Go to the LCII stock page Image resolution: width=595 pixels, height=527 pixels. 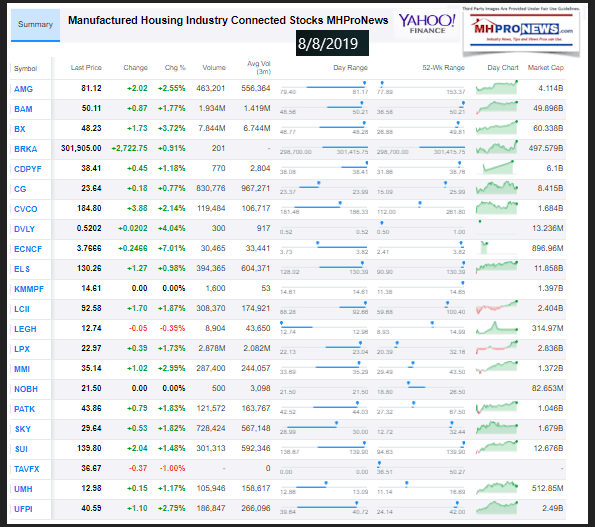22,309
